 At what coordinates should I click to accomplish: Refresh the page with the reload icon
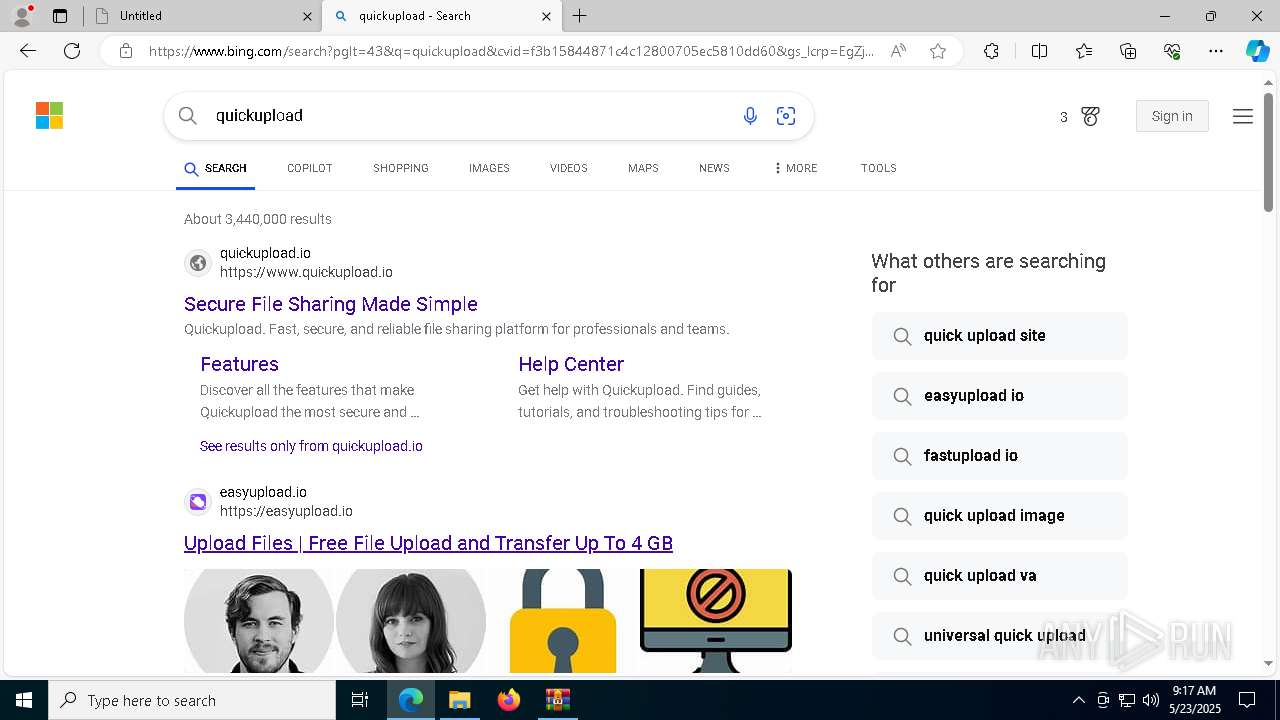point(72,51)
